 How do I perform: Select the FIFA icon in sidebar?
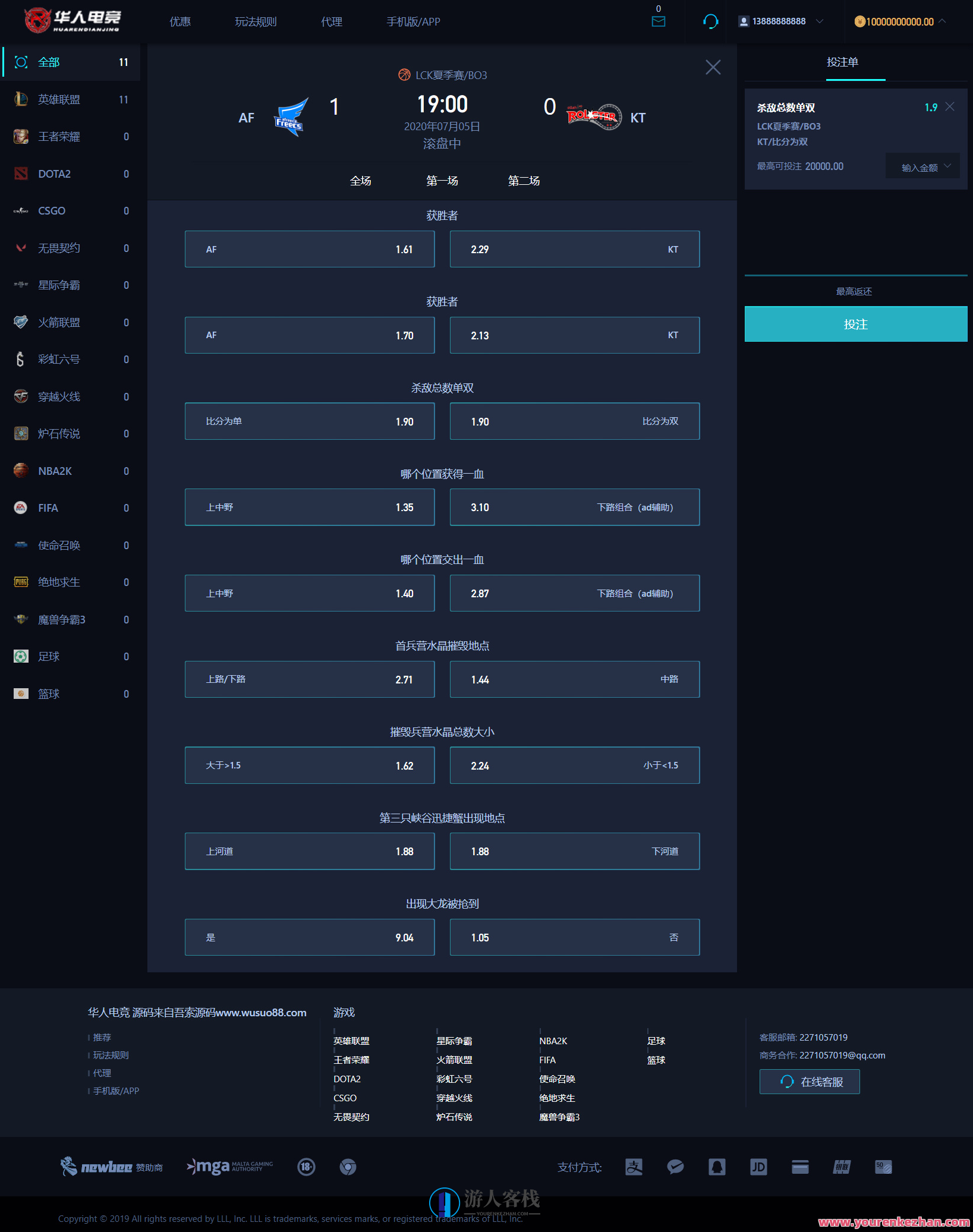(x=21, y=508)
